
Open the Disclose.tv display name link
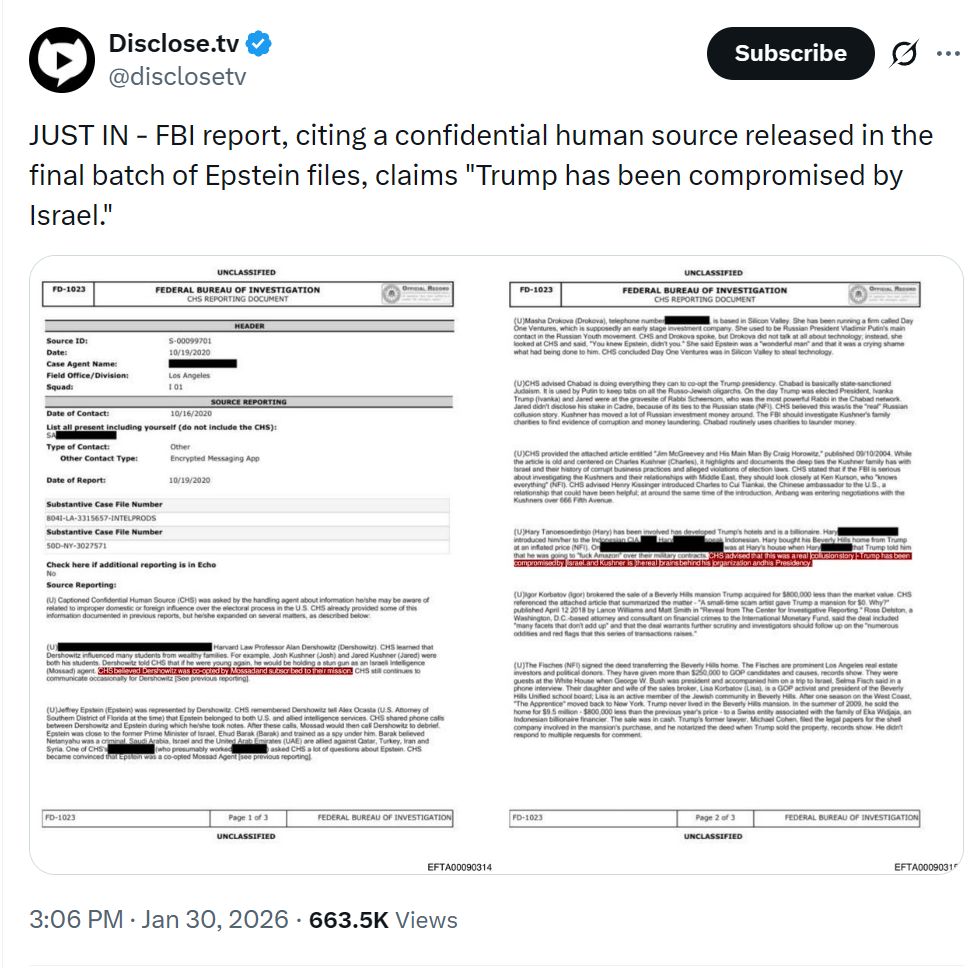[175, 45]
